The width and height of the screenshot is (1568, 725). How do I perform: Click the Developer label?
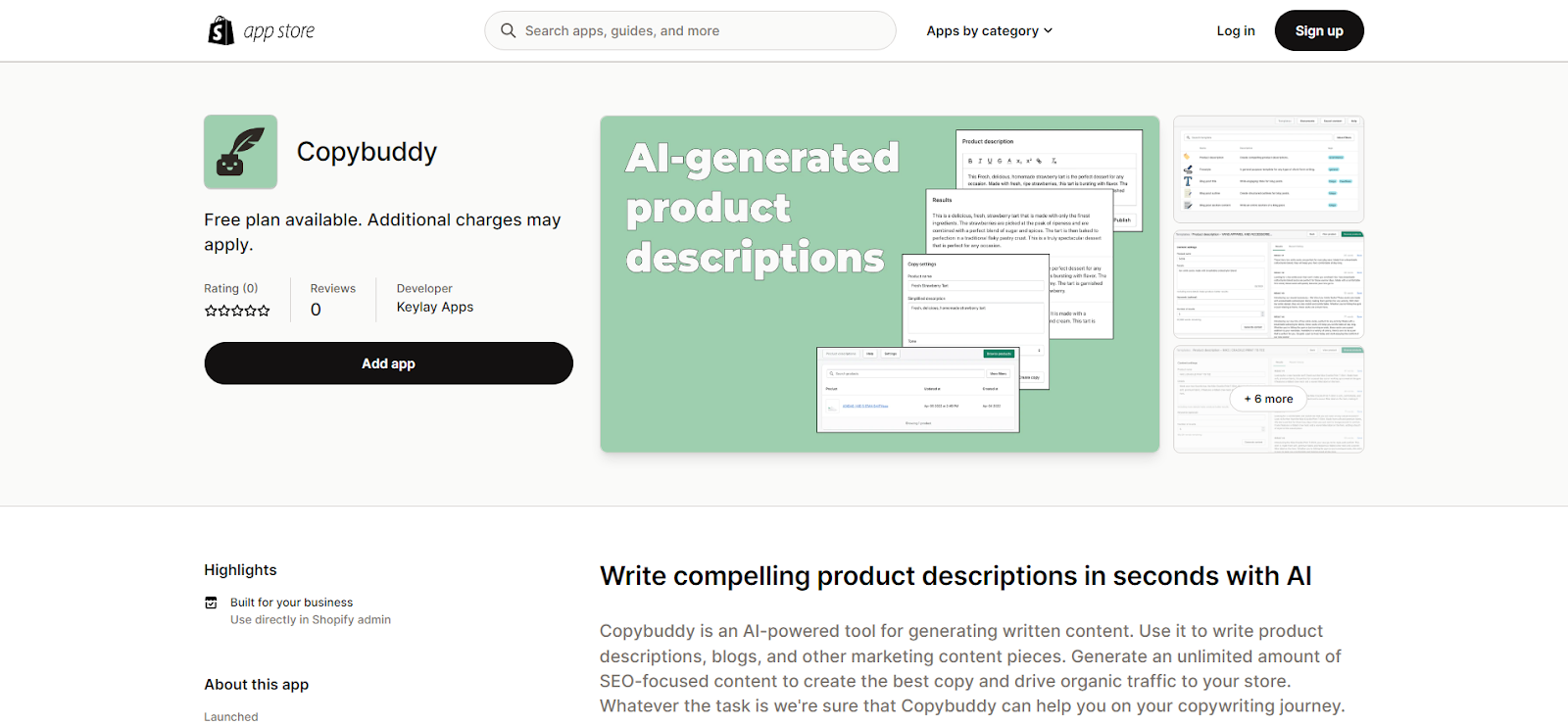(x=424, y=288)
